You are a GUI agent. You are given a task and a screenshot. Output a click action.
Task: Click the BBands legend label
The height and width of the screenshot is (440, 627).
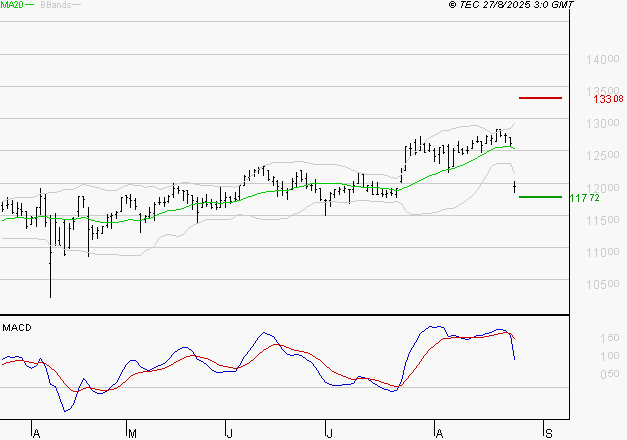coord(56,5)
